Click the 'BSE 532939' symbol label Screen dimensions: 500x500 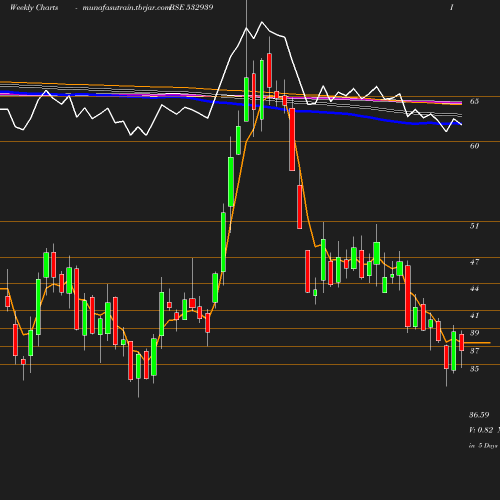(192, 7)
